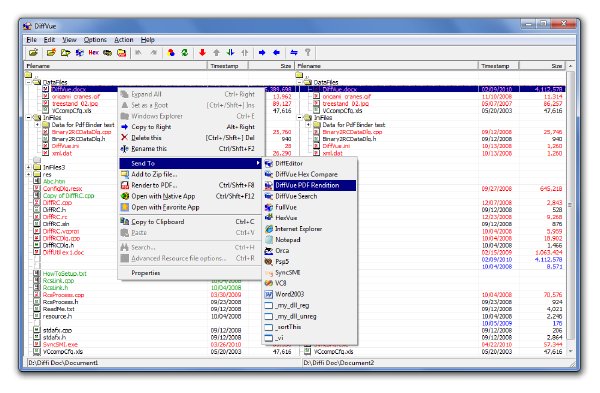Click the blue swap arrows toolbar icon
The image size is (600, 393).
293,52
